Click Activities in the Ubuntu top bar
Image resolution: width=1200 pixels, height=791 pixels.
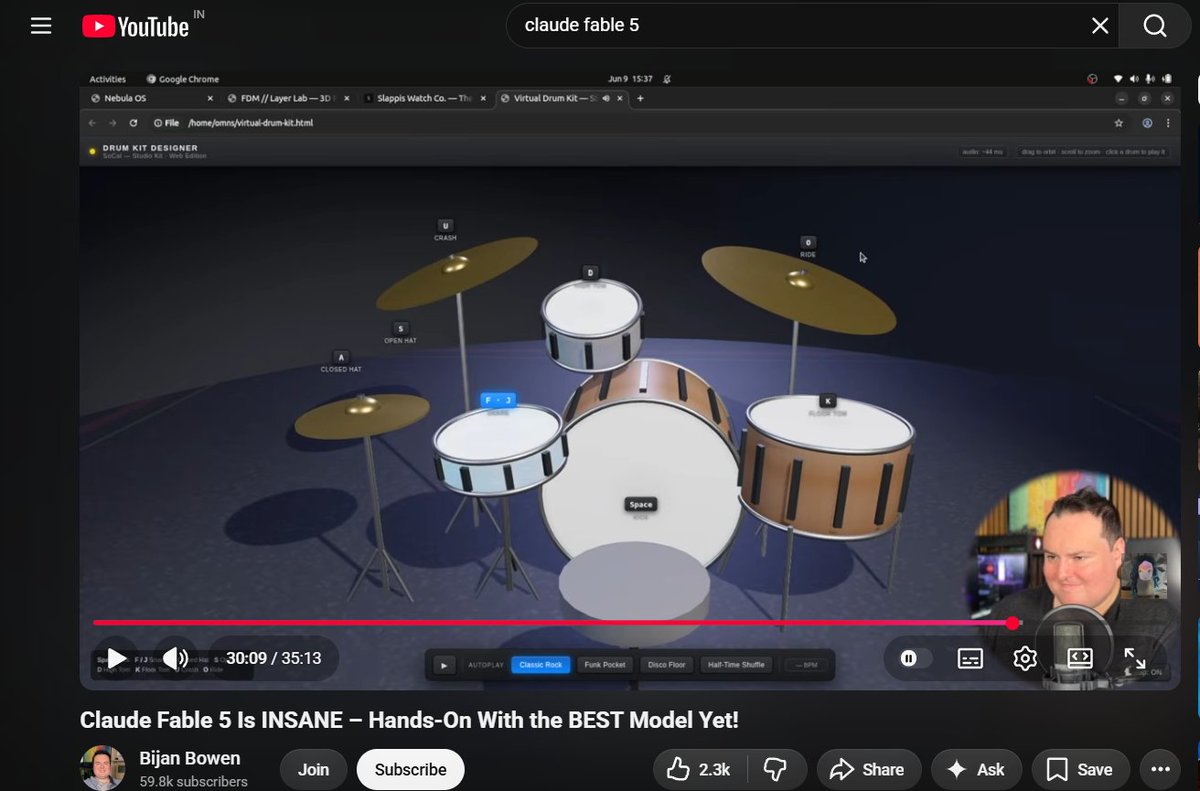[107, 79]
